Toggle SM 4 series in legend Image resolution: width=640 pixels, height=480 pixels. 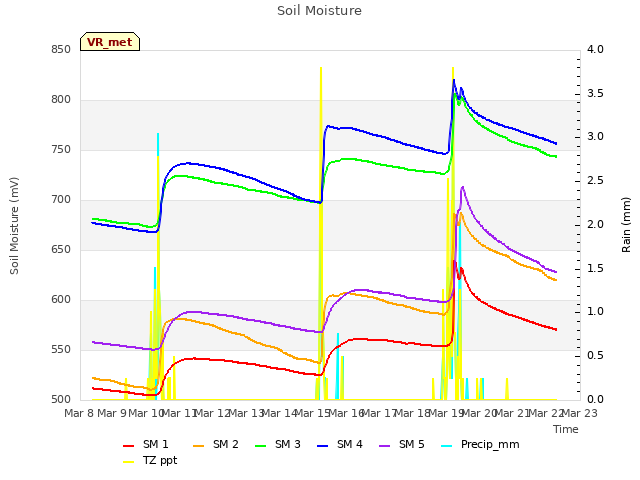pos(340,444)
